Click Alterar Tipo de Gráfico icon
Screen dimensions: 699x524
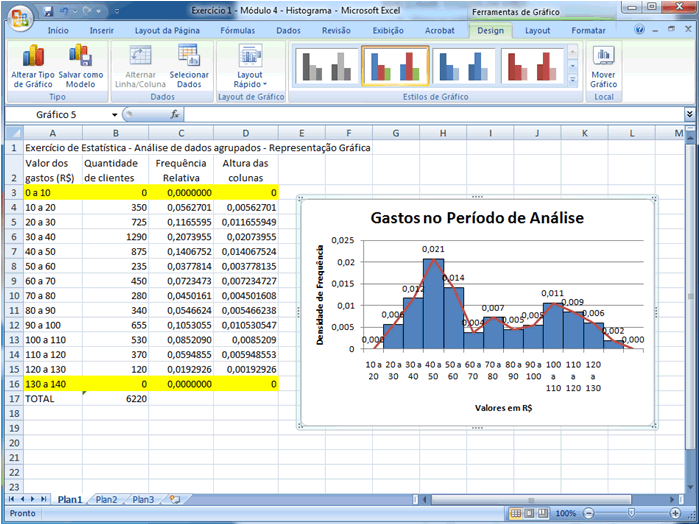33,56
